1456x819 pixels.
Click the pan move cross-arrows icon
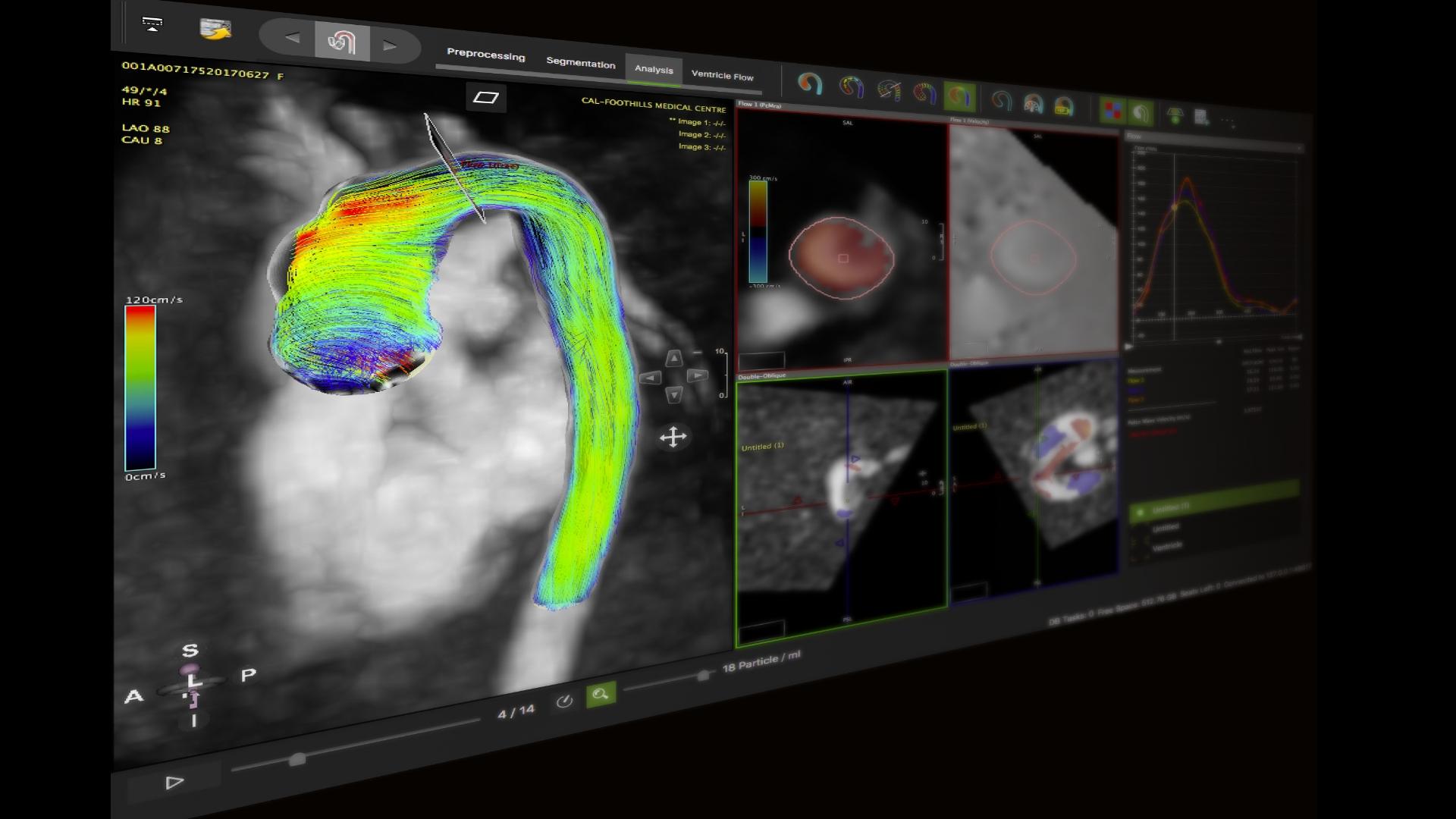pyautogui.click(x=673, y=437)
